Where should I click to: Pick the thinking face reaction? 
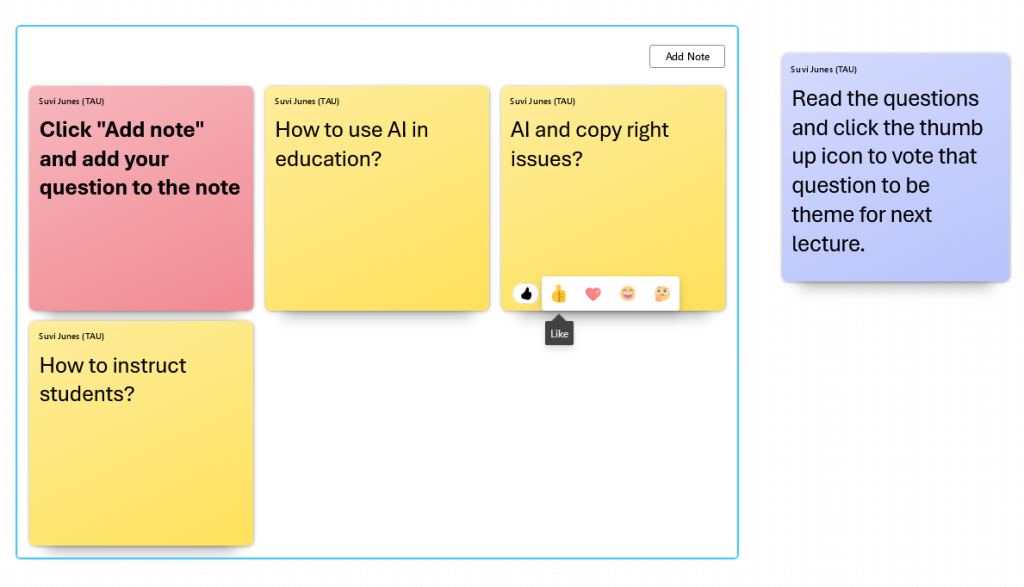[662, 294]
